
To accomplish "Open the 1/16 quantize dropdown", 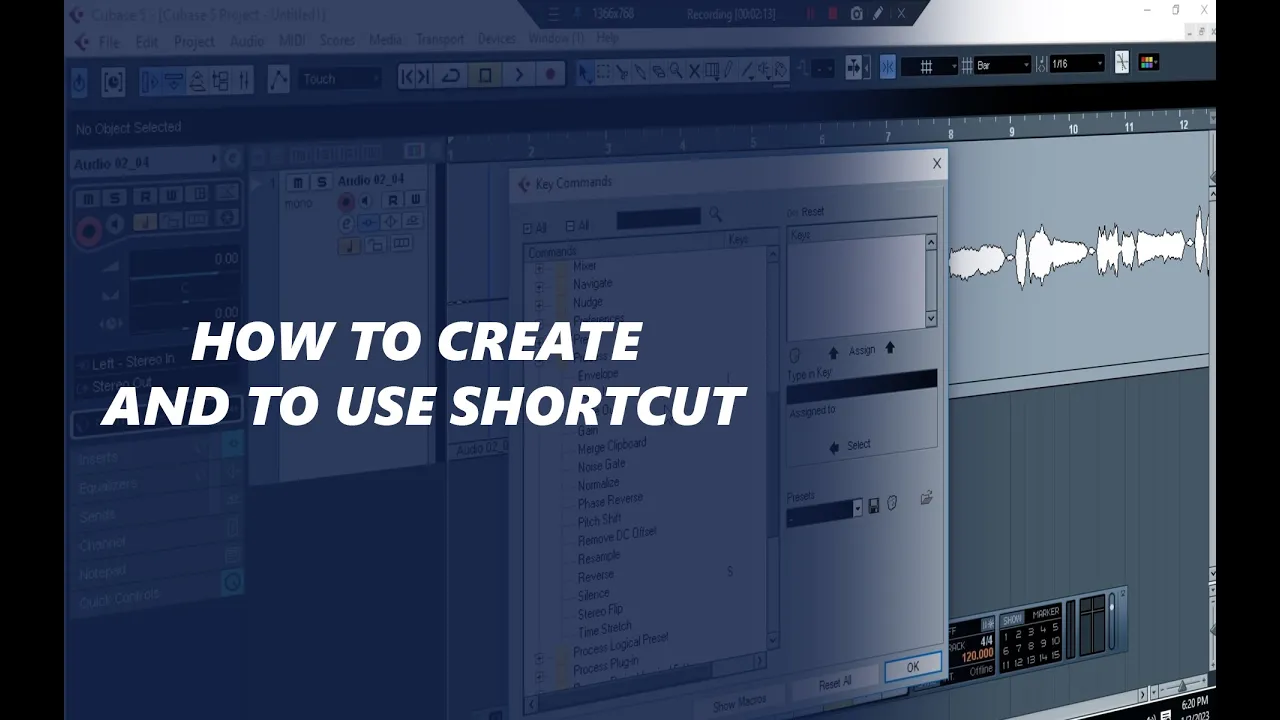I will pyautogui.click(x=1076, y=64).
